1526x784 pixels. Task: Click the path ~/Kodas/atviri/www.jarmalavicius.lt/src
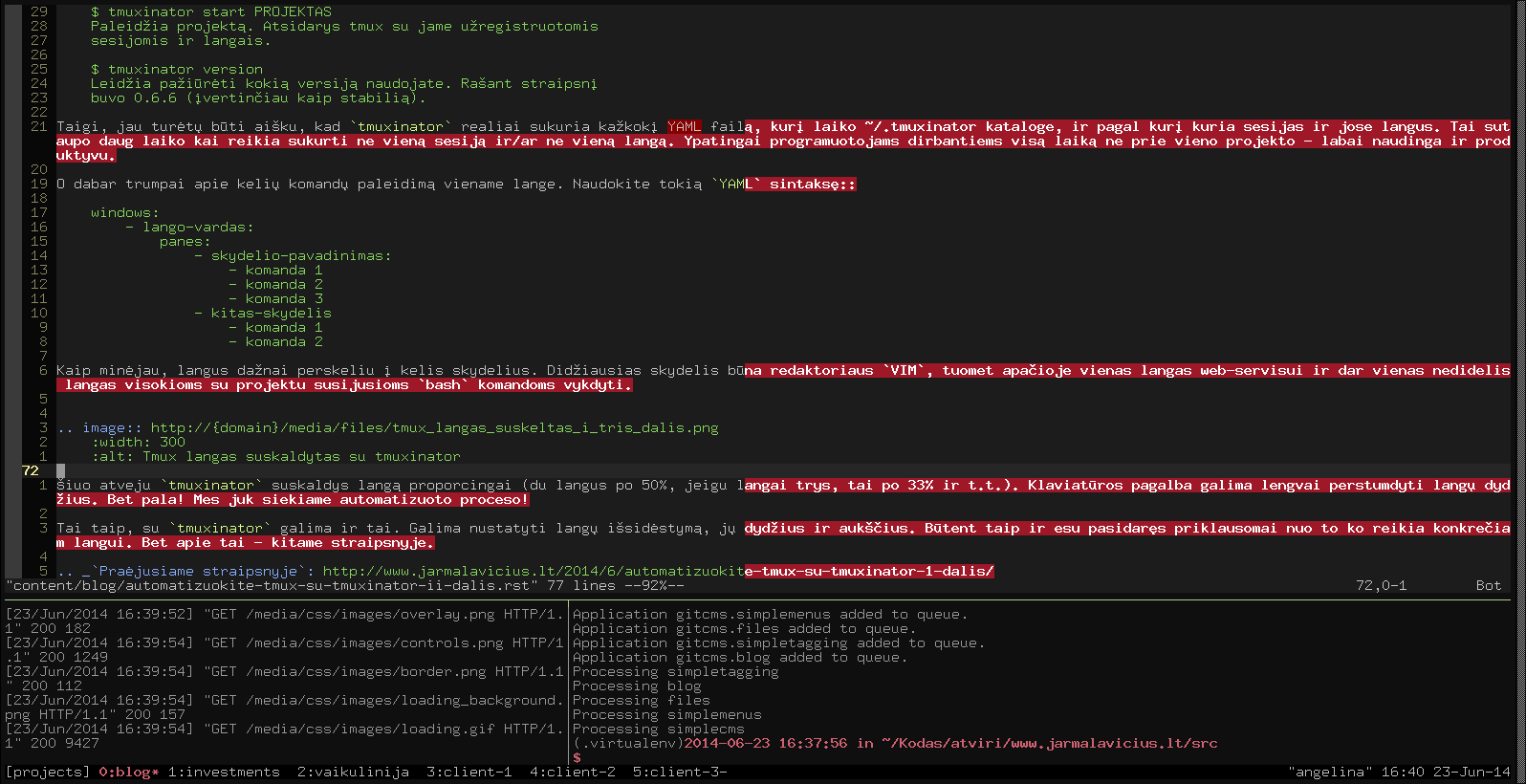pos(1050,743)
